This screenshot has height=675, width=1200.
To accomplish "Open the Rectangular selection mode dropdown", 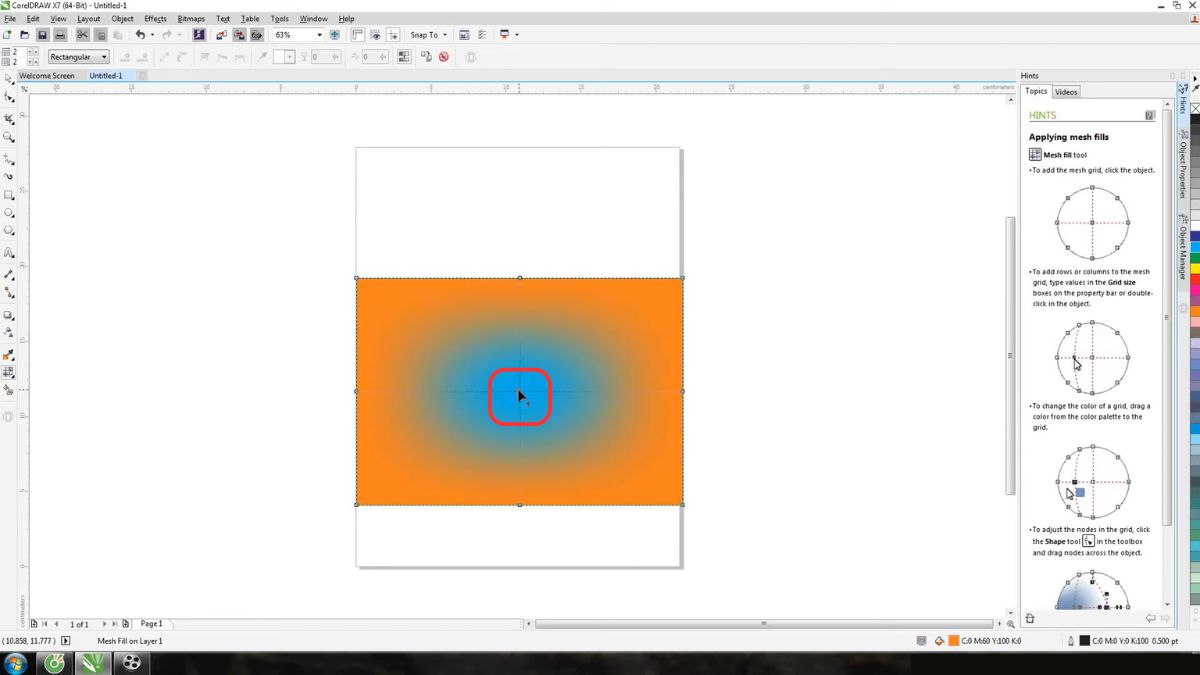I will pos(78,57).
